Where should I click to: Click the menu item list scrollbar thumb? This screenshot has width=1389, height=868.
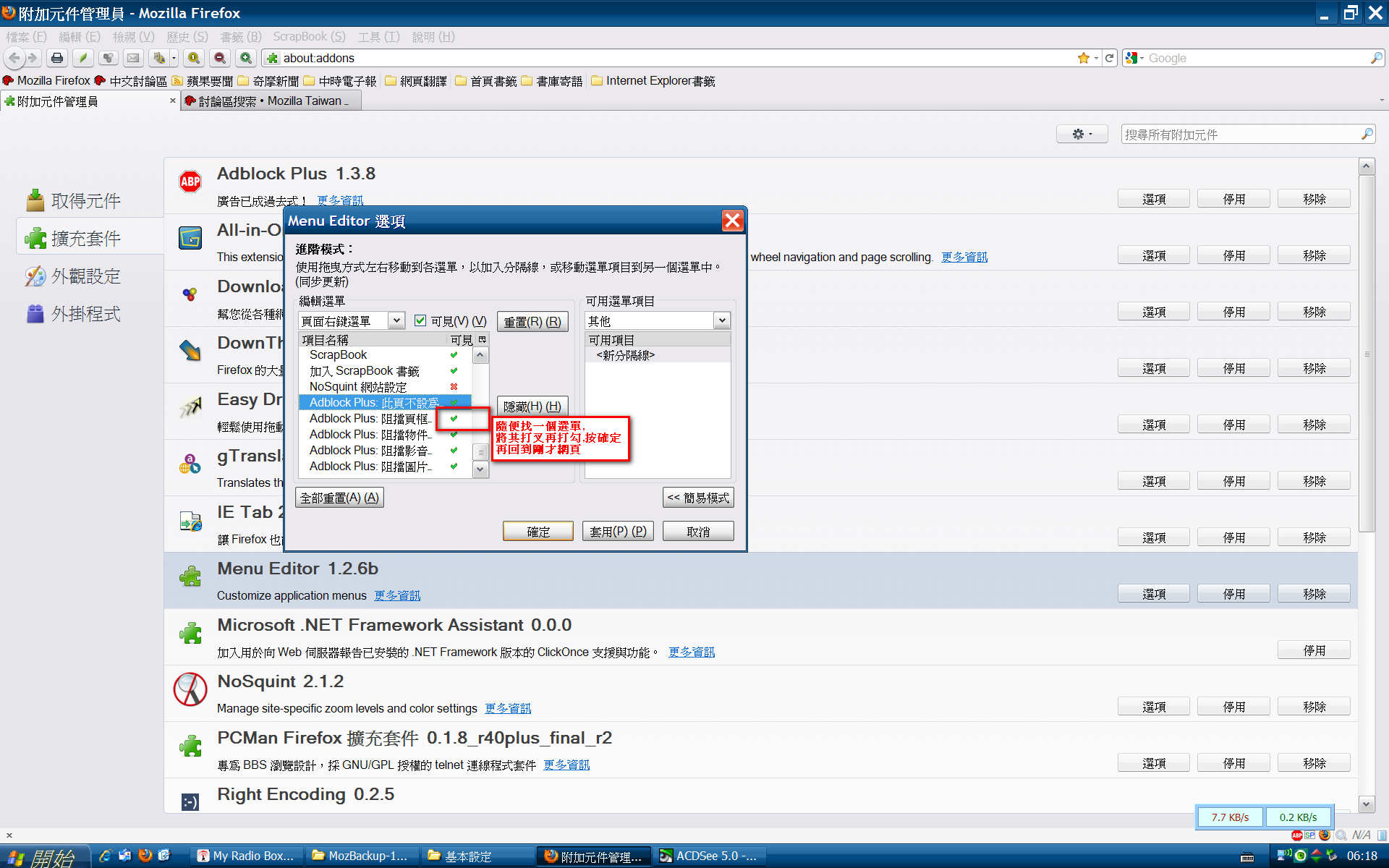[x=480, y=452]
